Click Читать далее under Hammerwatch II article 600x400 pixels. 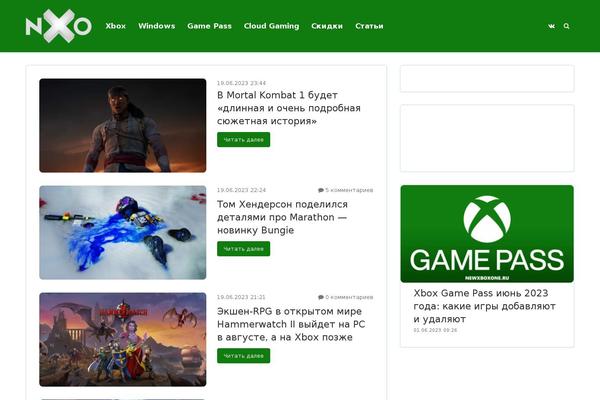pos(243,356)
